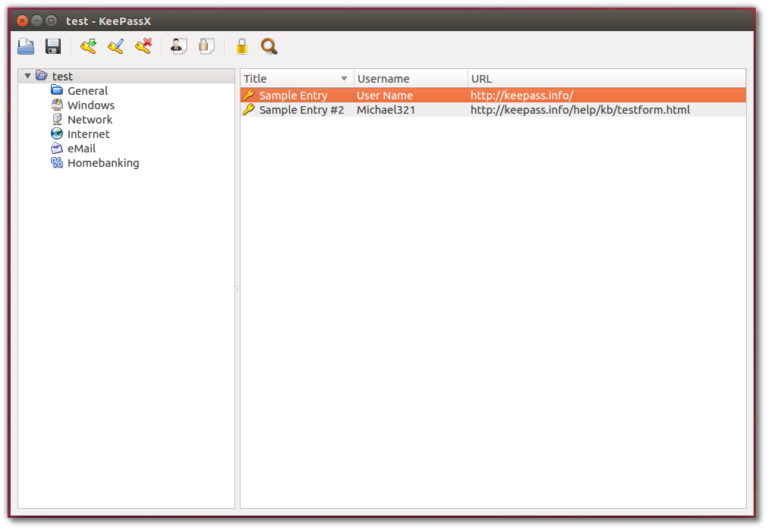This screenshot has width=768, height=530.
Task: Minimize the KeePassX window
Action: pos(37,21)
